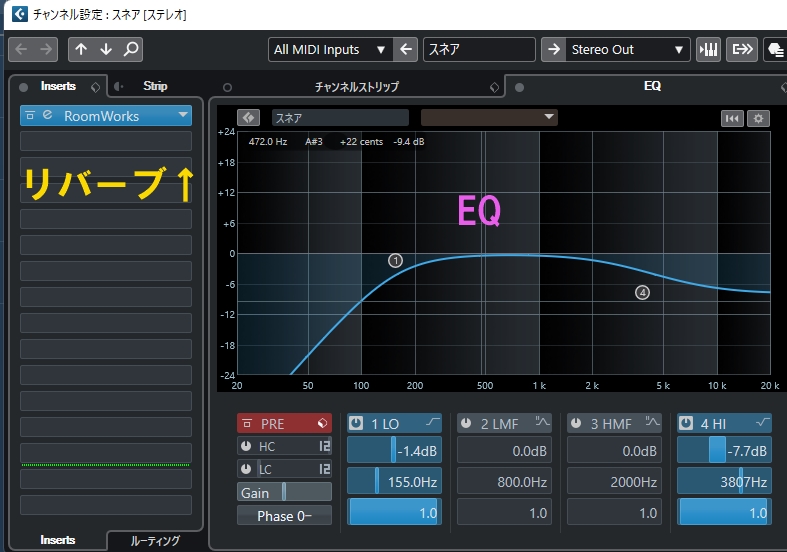Click the 3 HMF filter type icon
This screenshot has height=552, width=787.
click(652, 422)
